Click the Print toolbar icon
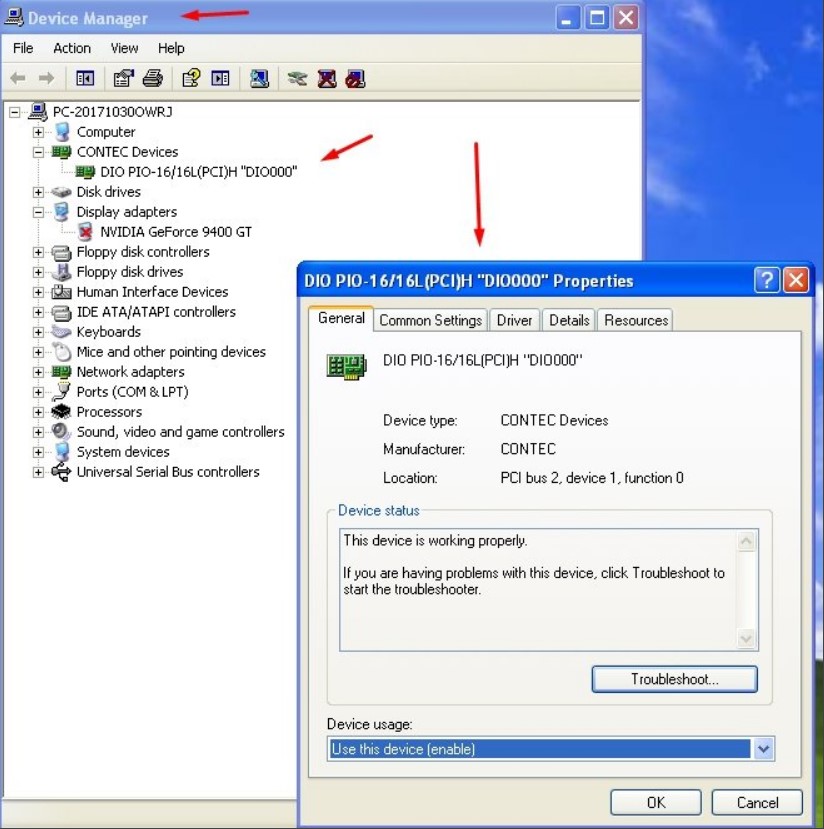Image resolution: width=824 pixels, height=829 pixels. coord(153,79)
